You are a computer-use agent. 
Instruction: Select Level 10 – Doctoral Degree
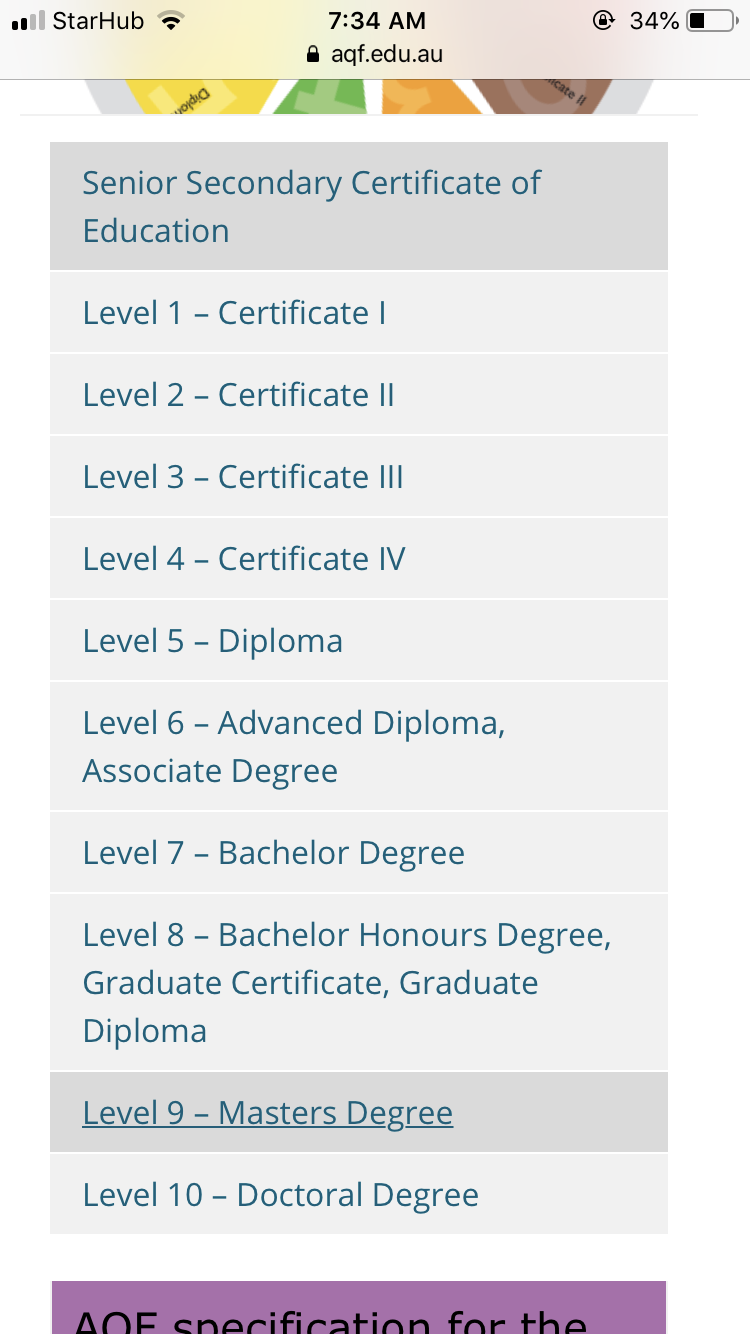pyautogui.click(x=280, y=1195)
